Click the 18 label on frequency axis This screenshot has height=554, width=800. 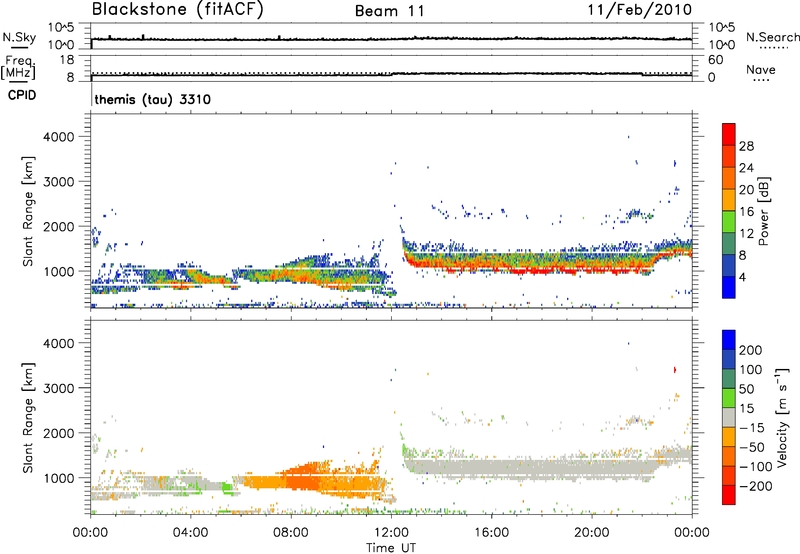click(67, 60)
